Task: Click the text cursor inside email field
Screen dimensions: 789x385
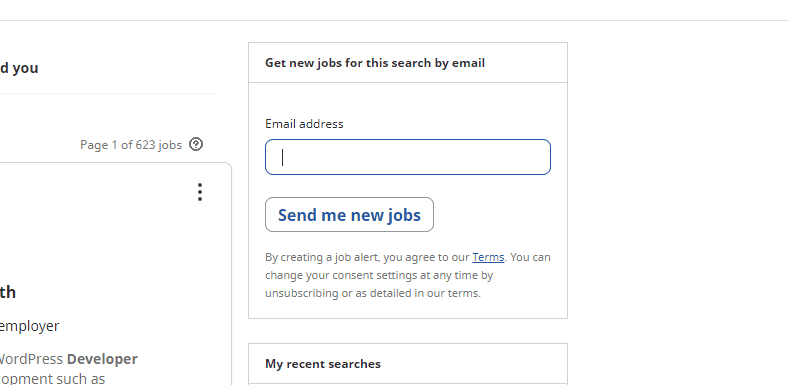Action: pyautogui.click(x=283, y=157)
